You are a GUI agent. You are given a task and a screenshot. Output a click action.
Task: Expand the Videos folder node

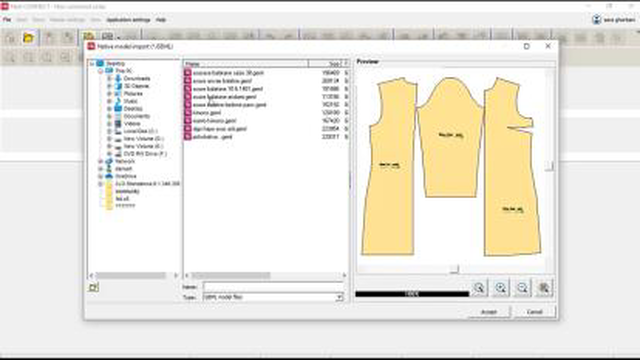point(109,124)
